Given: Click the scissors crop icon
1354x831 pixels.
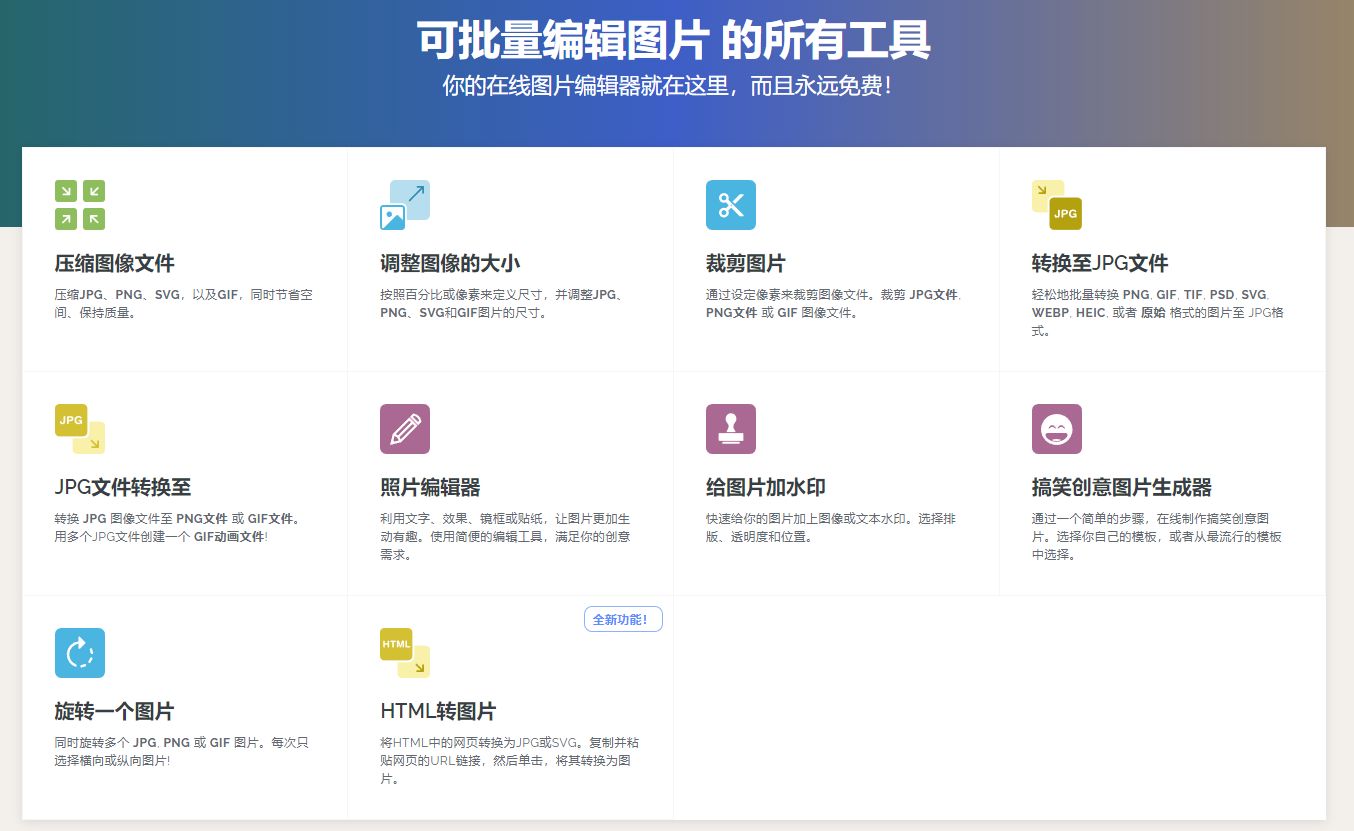Looking at the screenshot, I should tap(731, 205).
